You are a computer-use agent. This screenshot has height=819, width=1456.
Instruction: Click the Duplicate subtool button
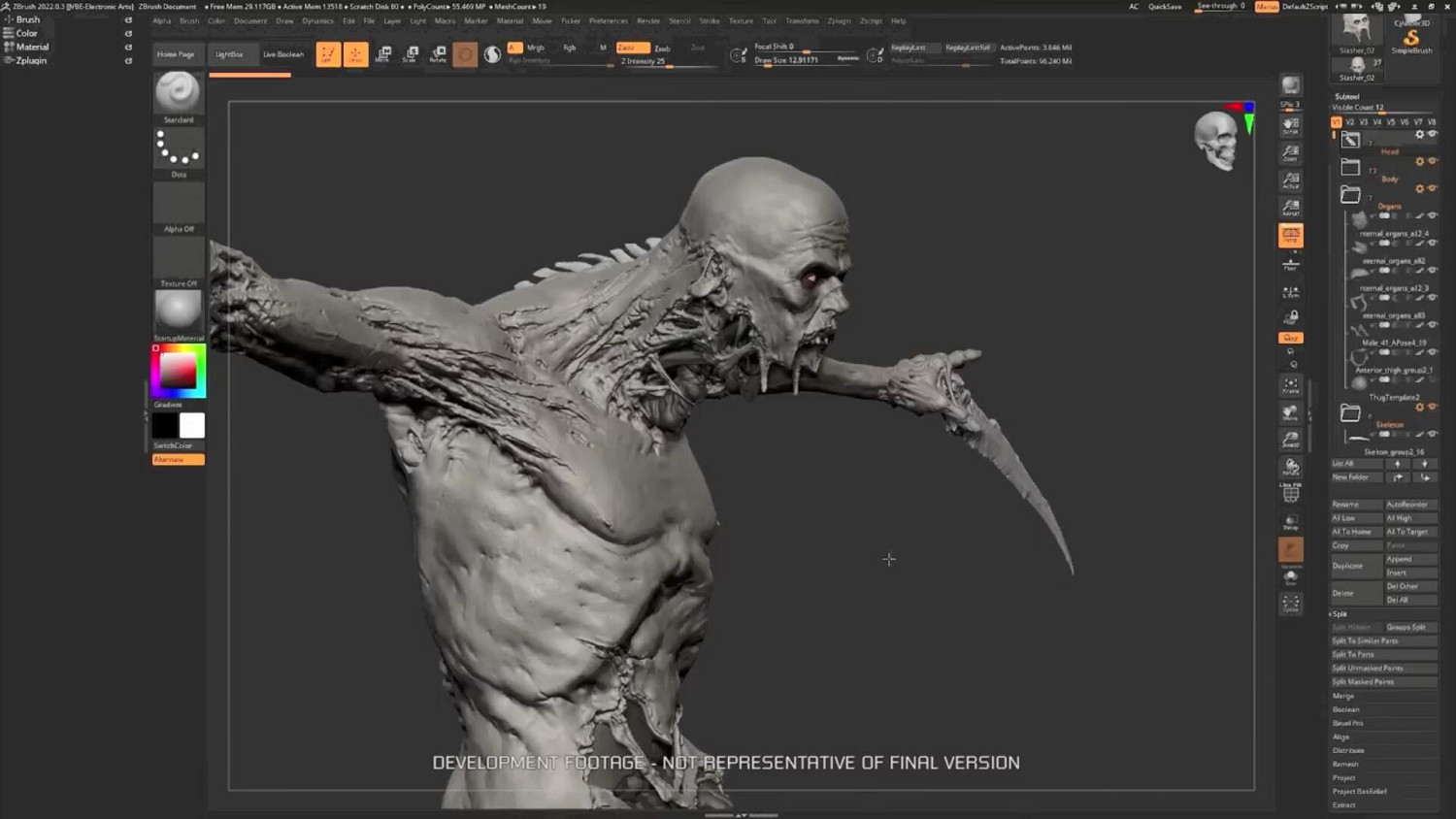click(1355, 566)
